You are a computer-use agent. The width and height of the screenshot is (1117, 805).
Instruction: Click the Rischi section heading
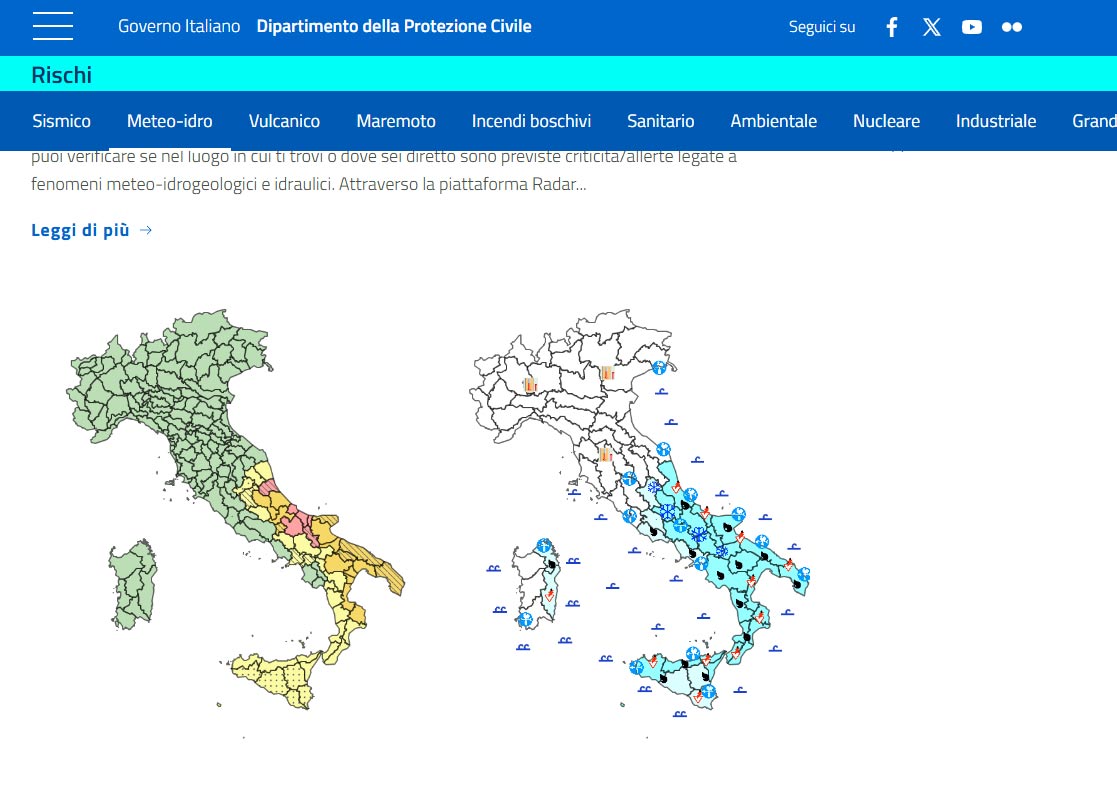click(62, 75)
